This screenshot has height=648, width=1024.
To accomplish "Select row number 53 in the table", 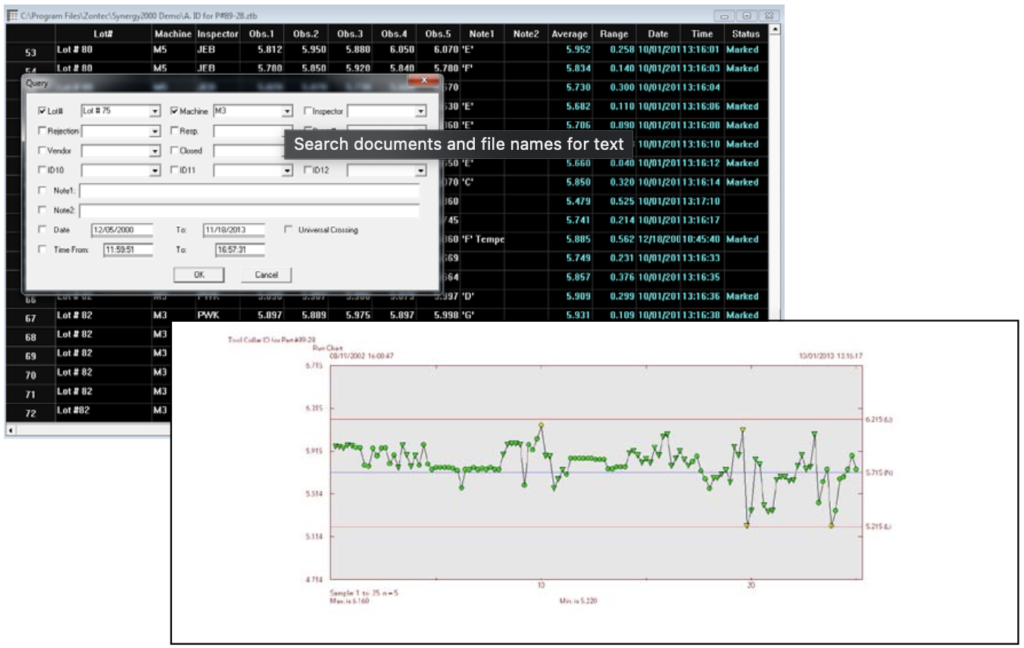I will 31,52.
